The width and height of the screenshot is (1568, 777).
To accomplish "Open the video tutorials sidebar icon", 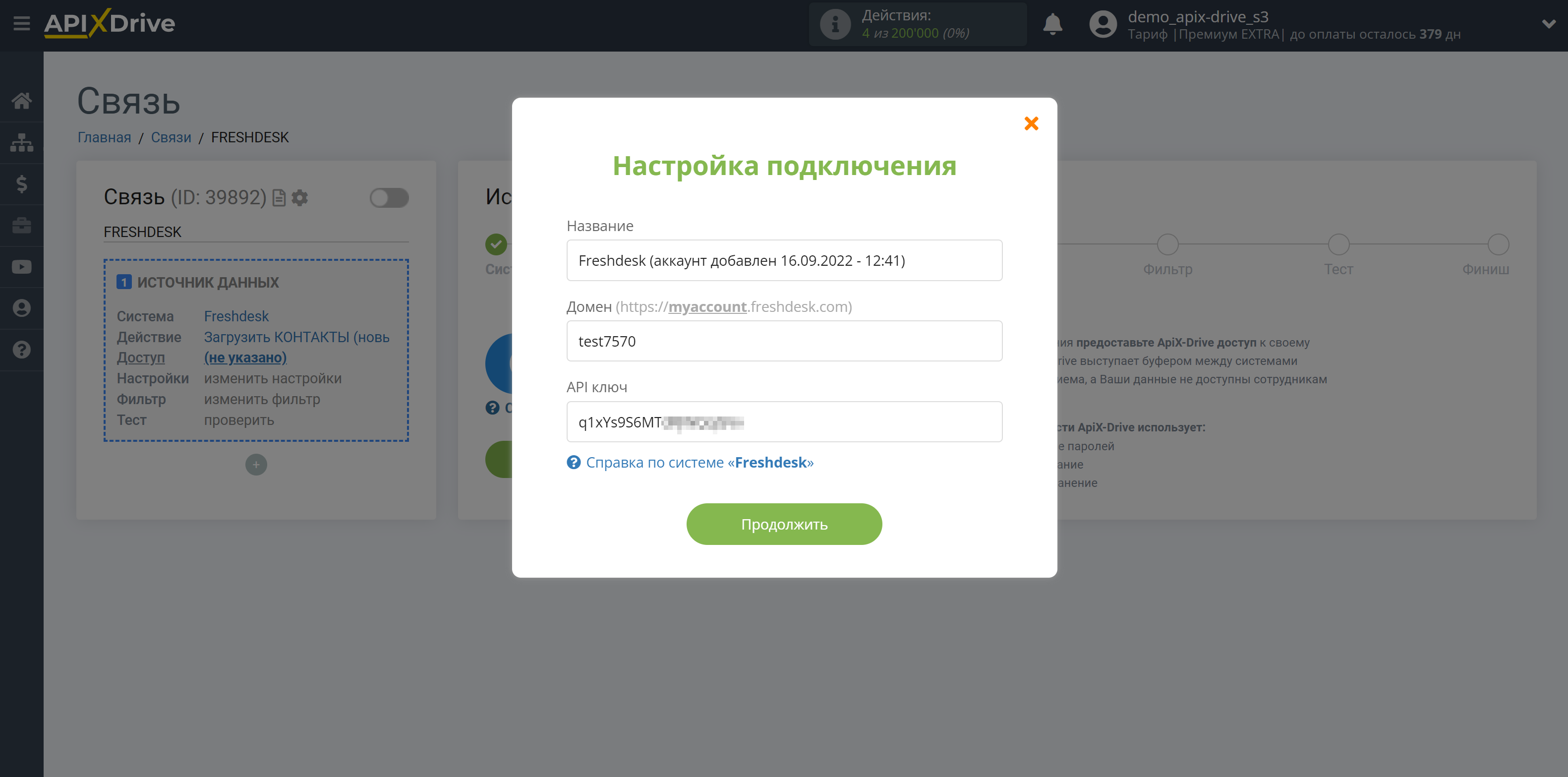I will (x=22, y=267).
